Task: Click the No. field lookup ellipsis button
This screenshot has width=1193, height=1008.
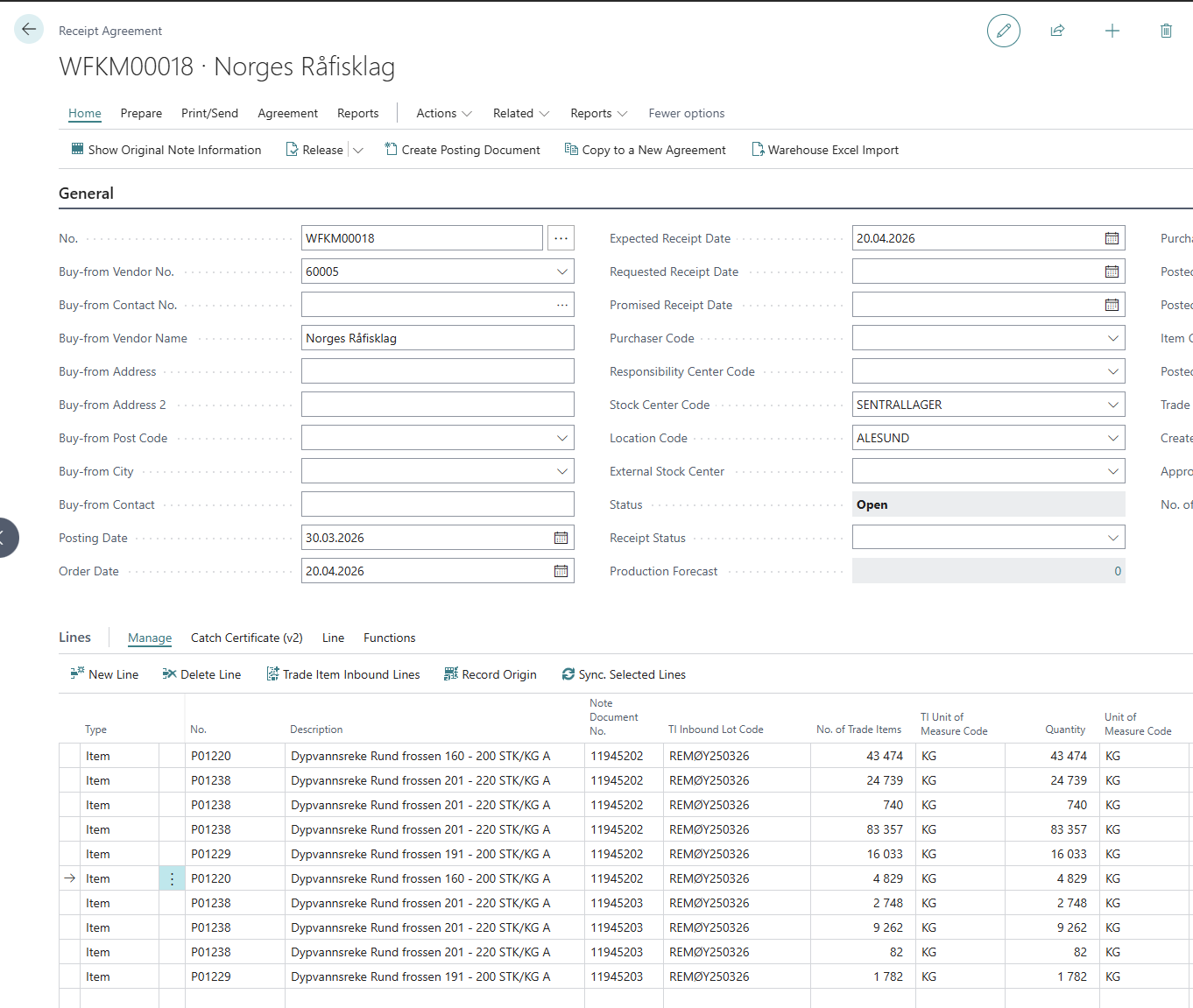Action: coord(561,238)
